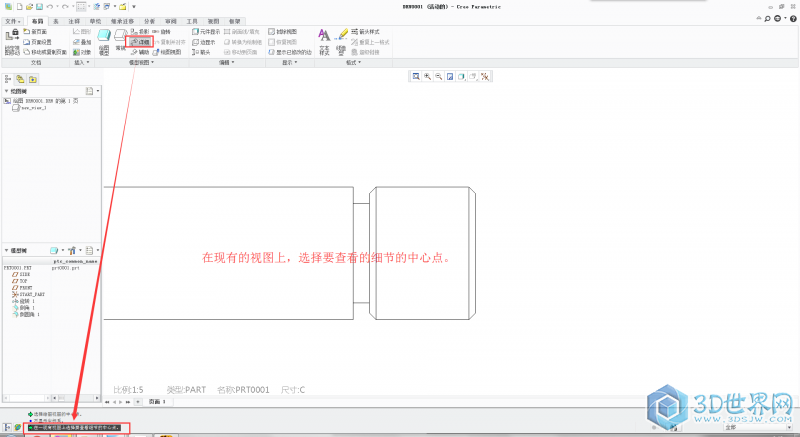Expand the 格式 ribbon group
This screenshot has width=800, height=437.
click(353, 62)
